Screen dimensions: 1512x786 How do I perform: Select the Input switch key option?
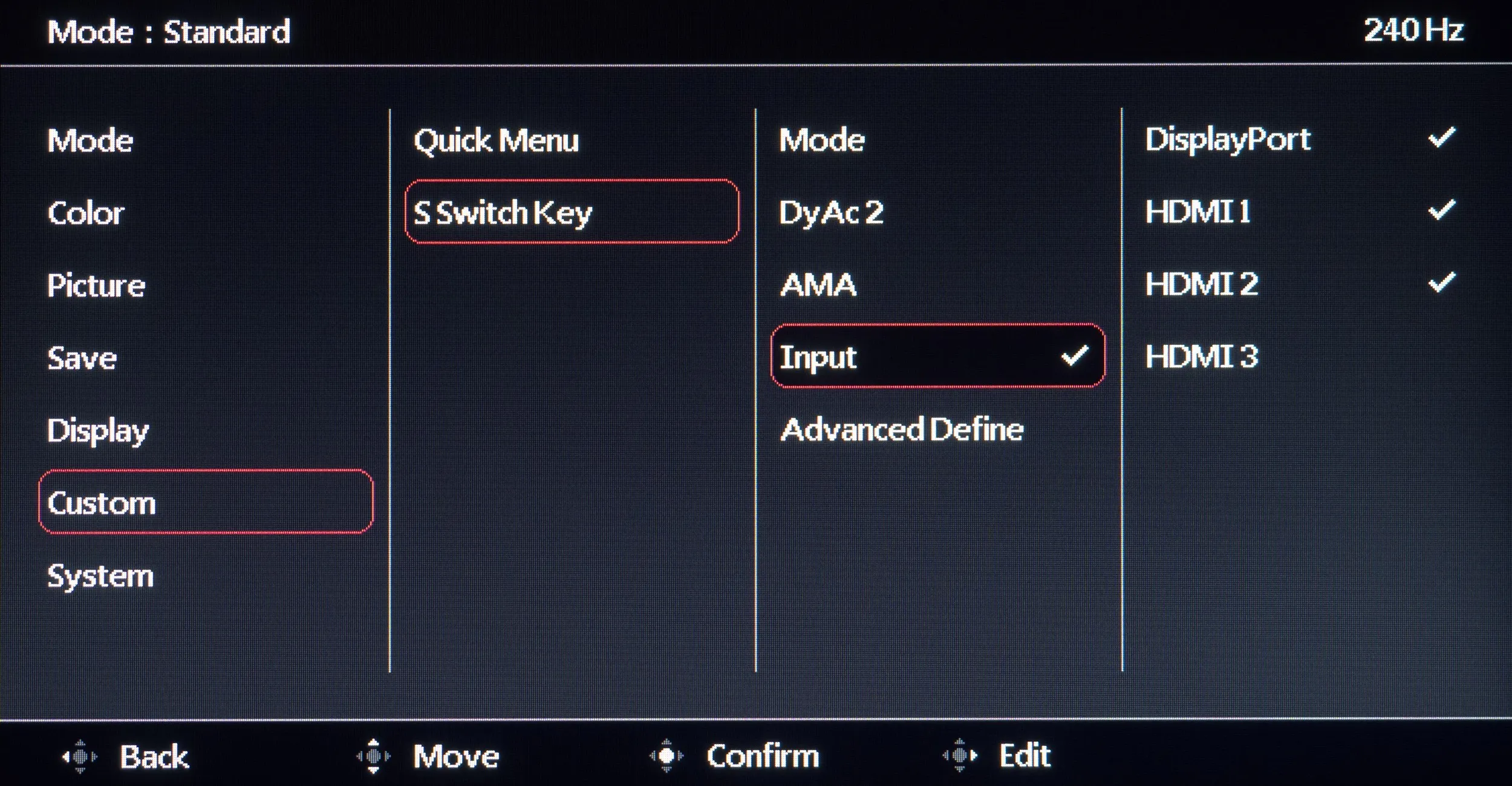[937, 356]
